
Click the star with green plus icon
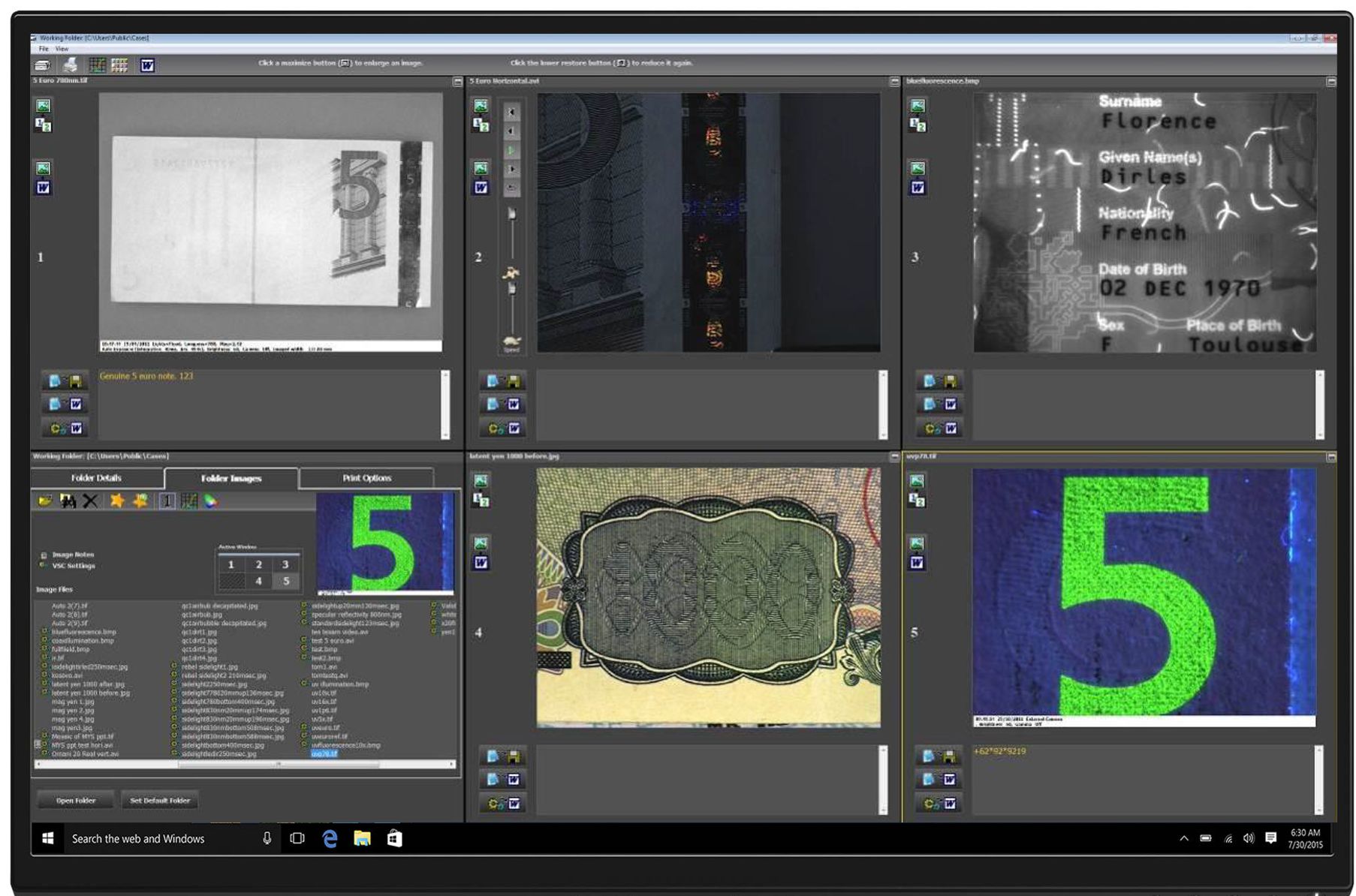pos(140,500)
